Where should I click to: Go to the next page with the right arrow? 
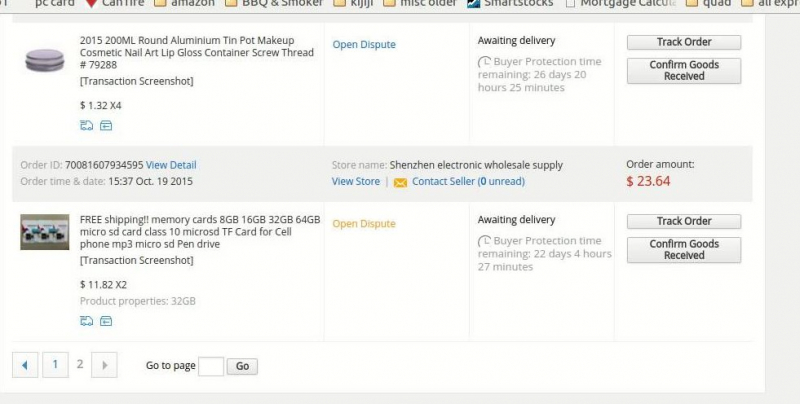point(105,365)
